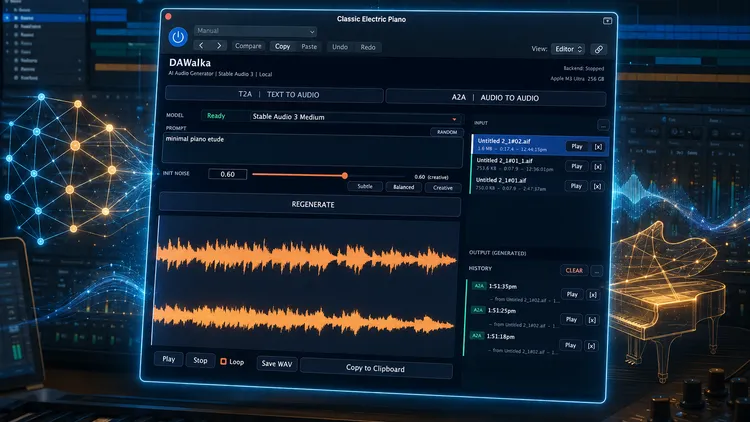Click the Undo button
Screen dimensions: 750x422
[340, 47]
